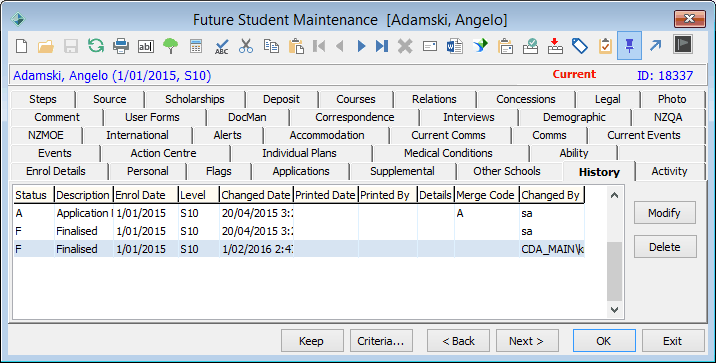Click the blue-green arrow bird icon
716x363 pixels.
pyautogui.click(x=480, y=46)
